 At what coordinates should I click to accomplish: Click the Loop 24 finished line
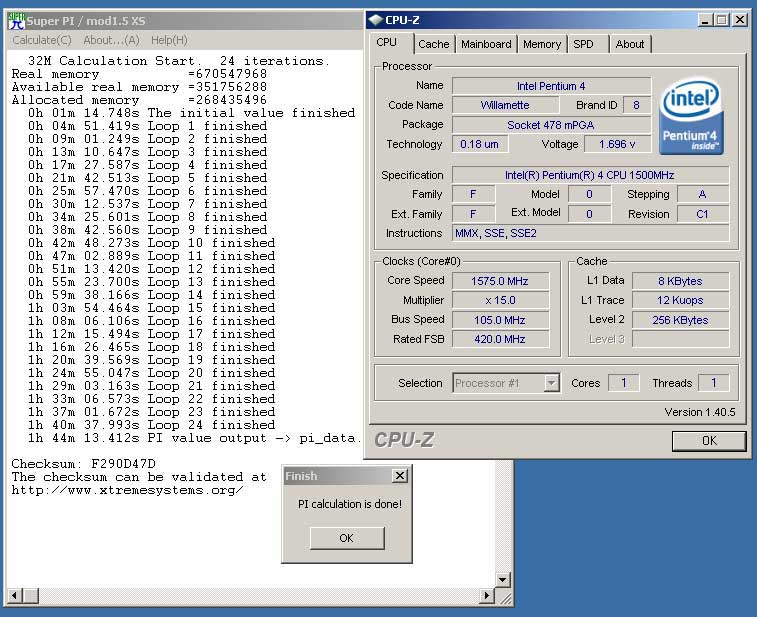152,425
